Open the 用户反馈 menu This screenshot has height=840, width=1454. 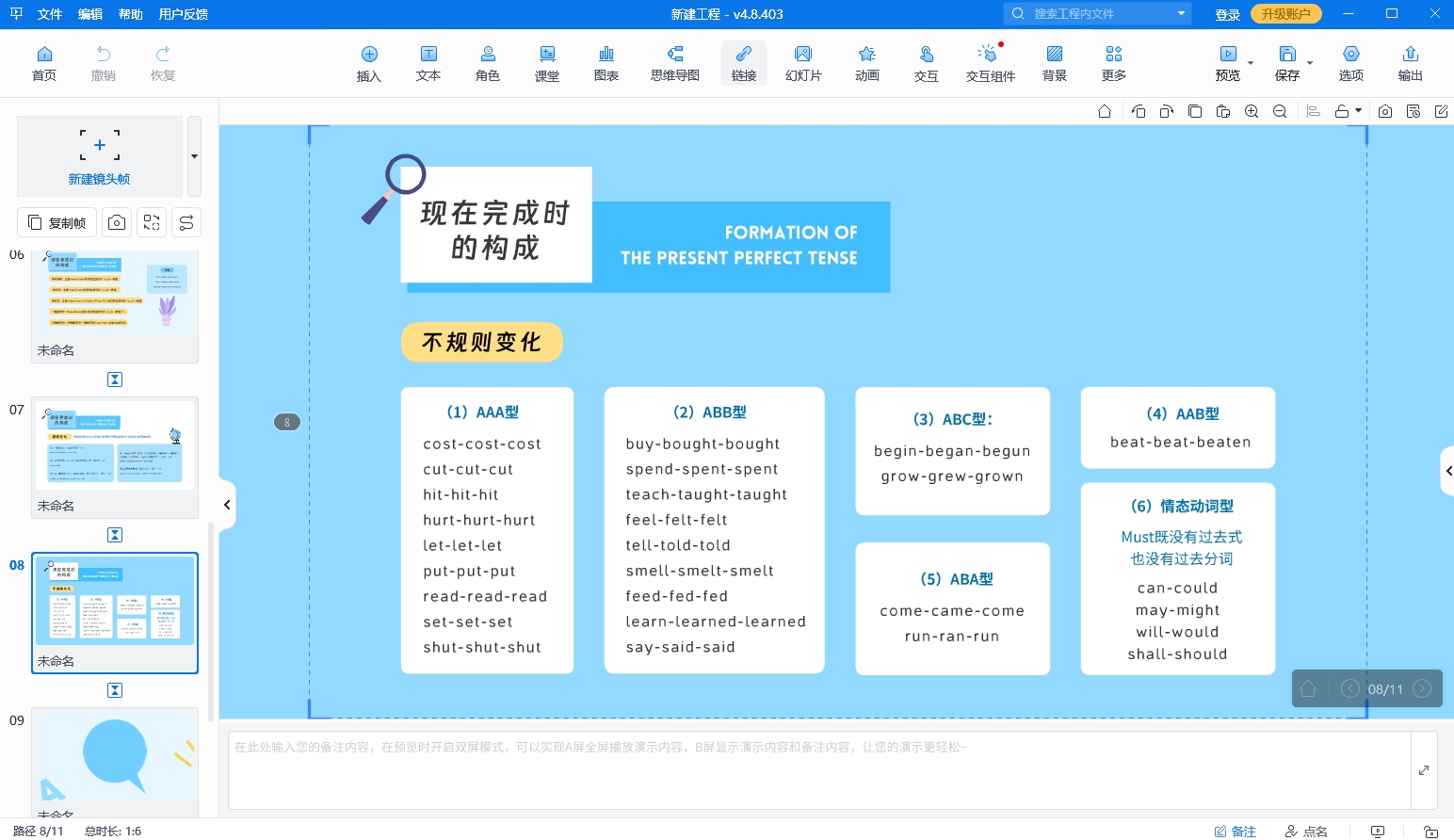(x=184, y=14)
